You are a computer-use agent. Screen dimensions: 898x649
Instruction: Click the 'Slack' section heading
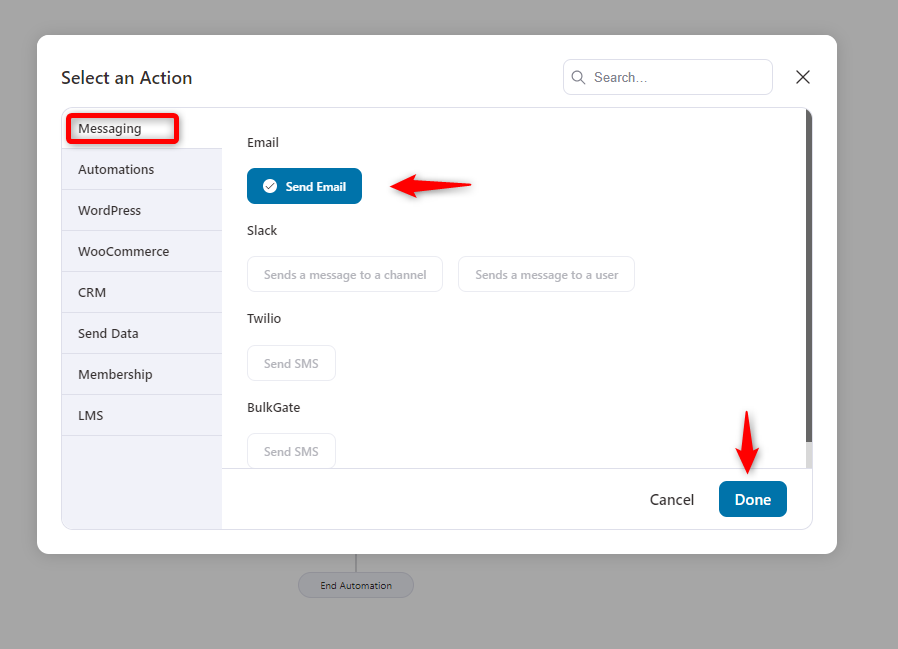[x=262, y=230]
